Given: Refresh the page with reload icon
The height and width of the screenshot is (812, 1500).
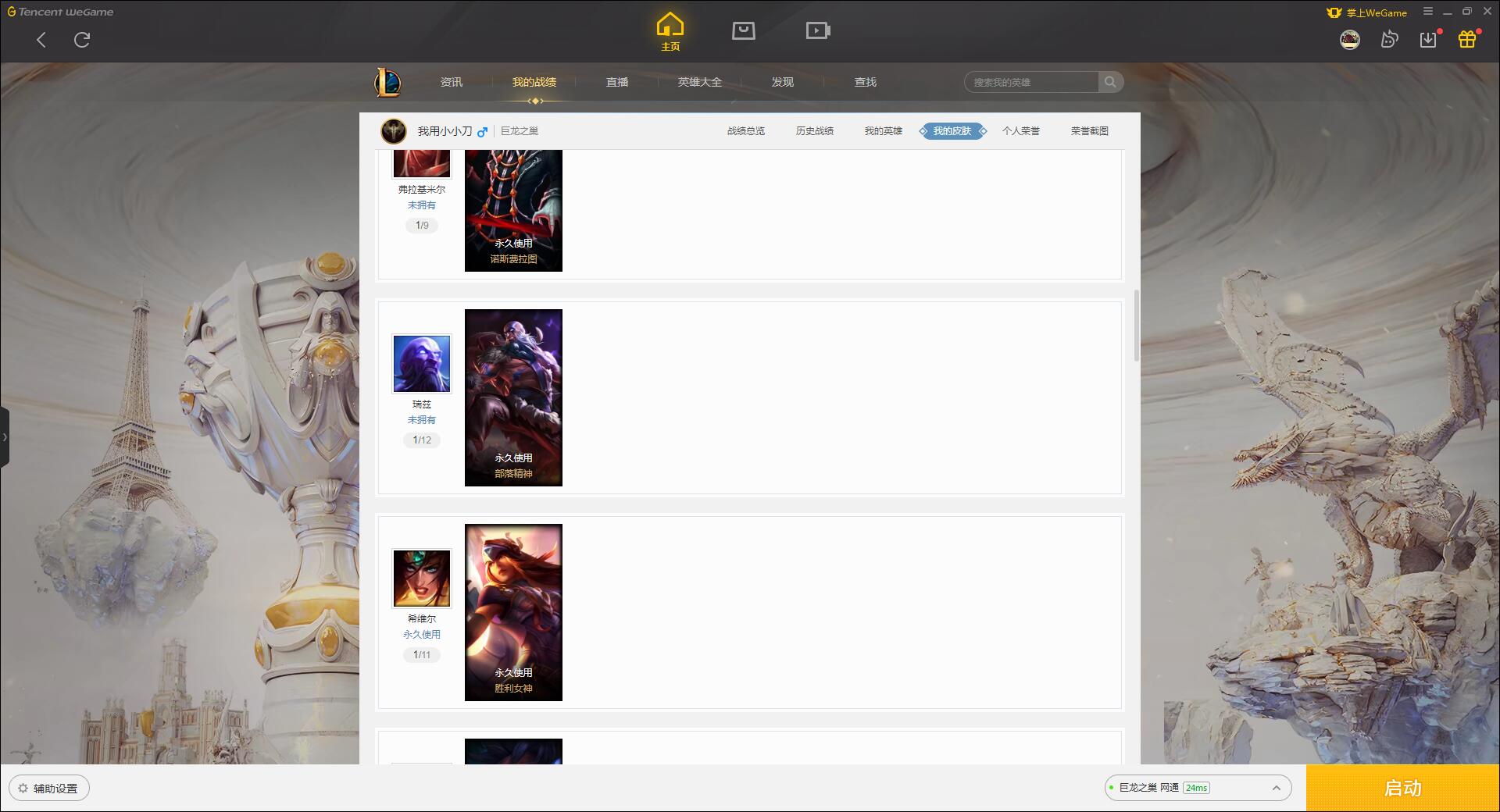Looking at the screenshot, I should pos(82,40).
